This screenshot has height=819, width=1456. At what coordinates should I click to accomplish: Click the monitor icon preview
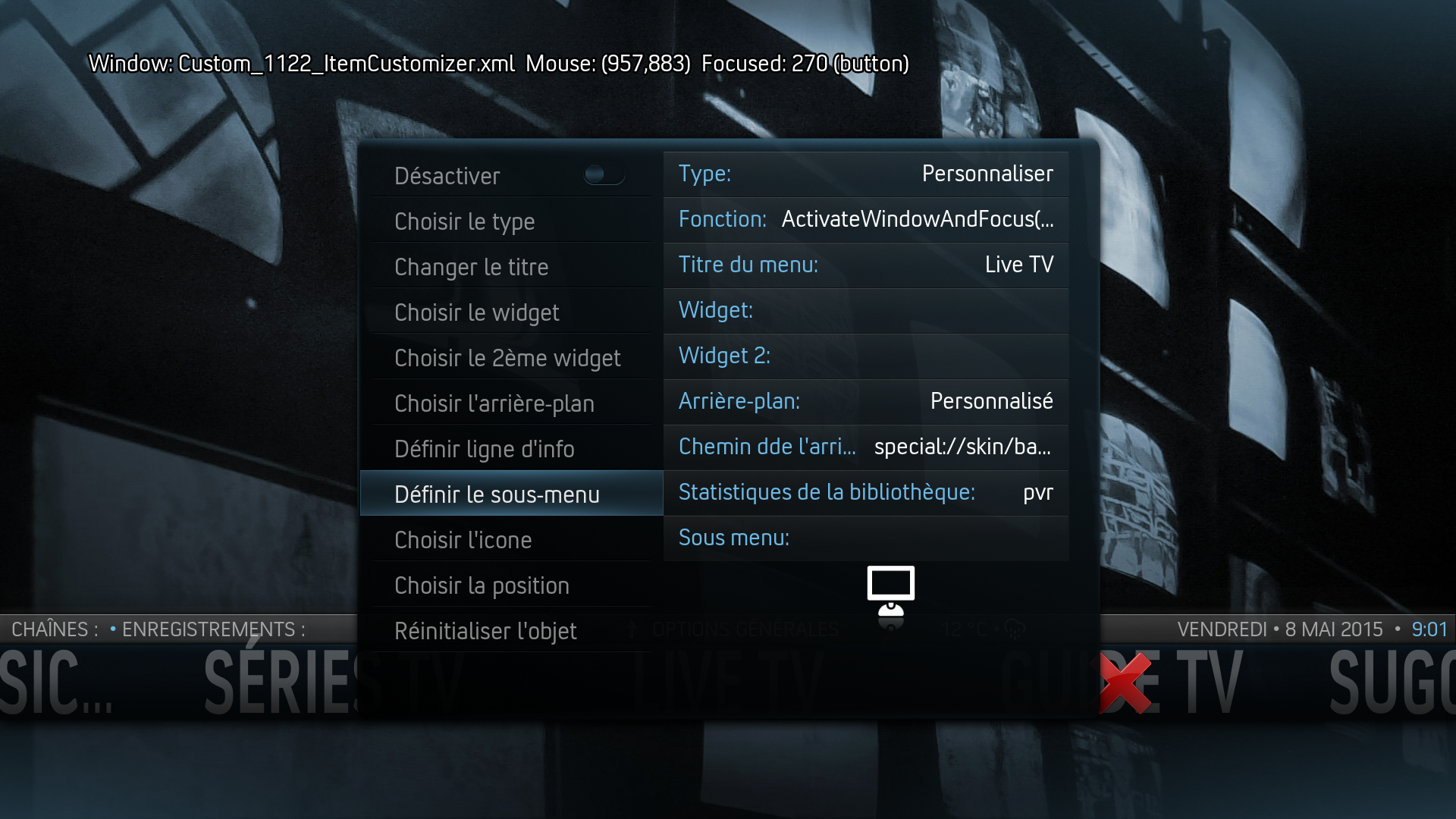891,591
